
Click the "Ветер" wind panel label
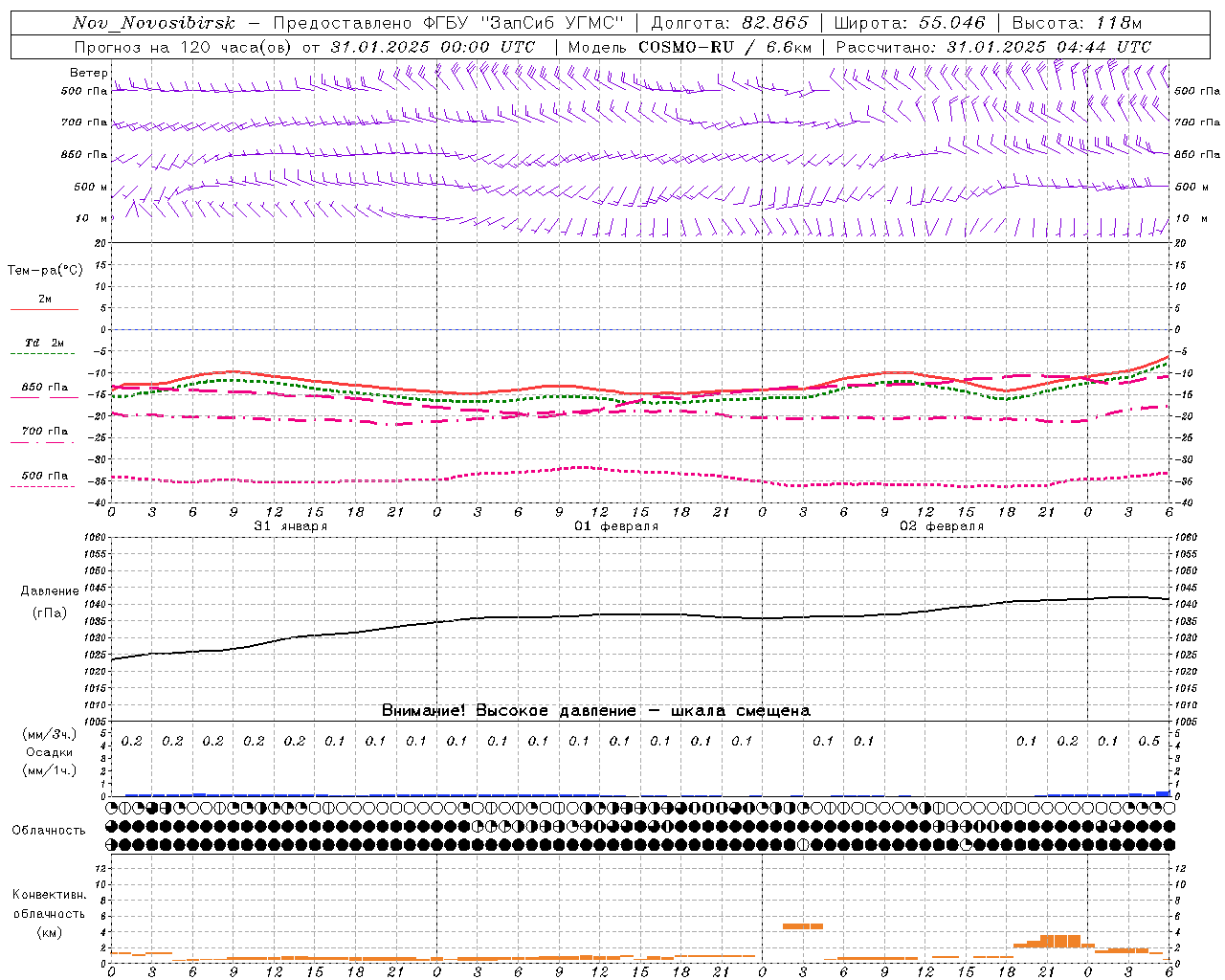point(88,73)
